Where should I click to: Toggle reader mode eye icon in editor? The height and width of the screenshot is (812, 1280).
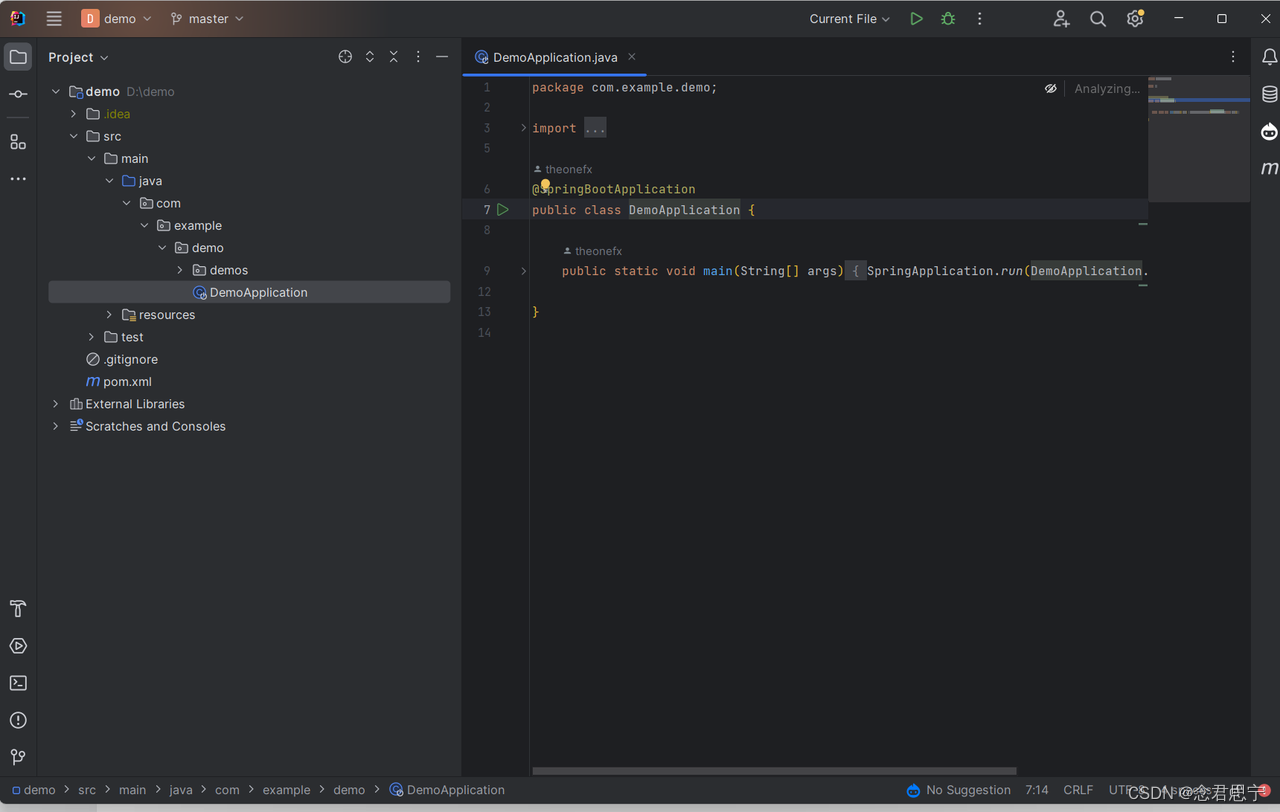[1051, 89]
